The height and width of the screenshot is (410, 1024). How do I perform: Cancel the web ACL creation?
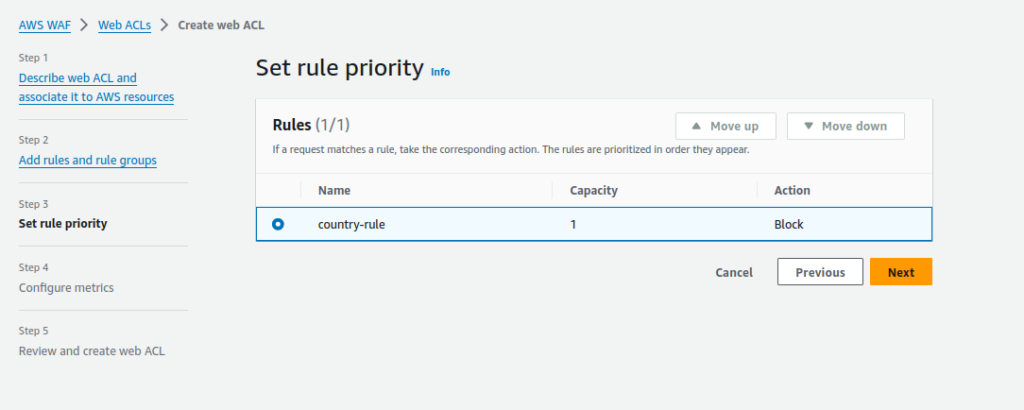pyautogui.click(x=734, y=272)
